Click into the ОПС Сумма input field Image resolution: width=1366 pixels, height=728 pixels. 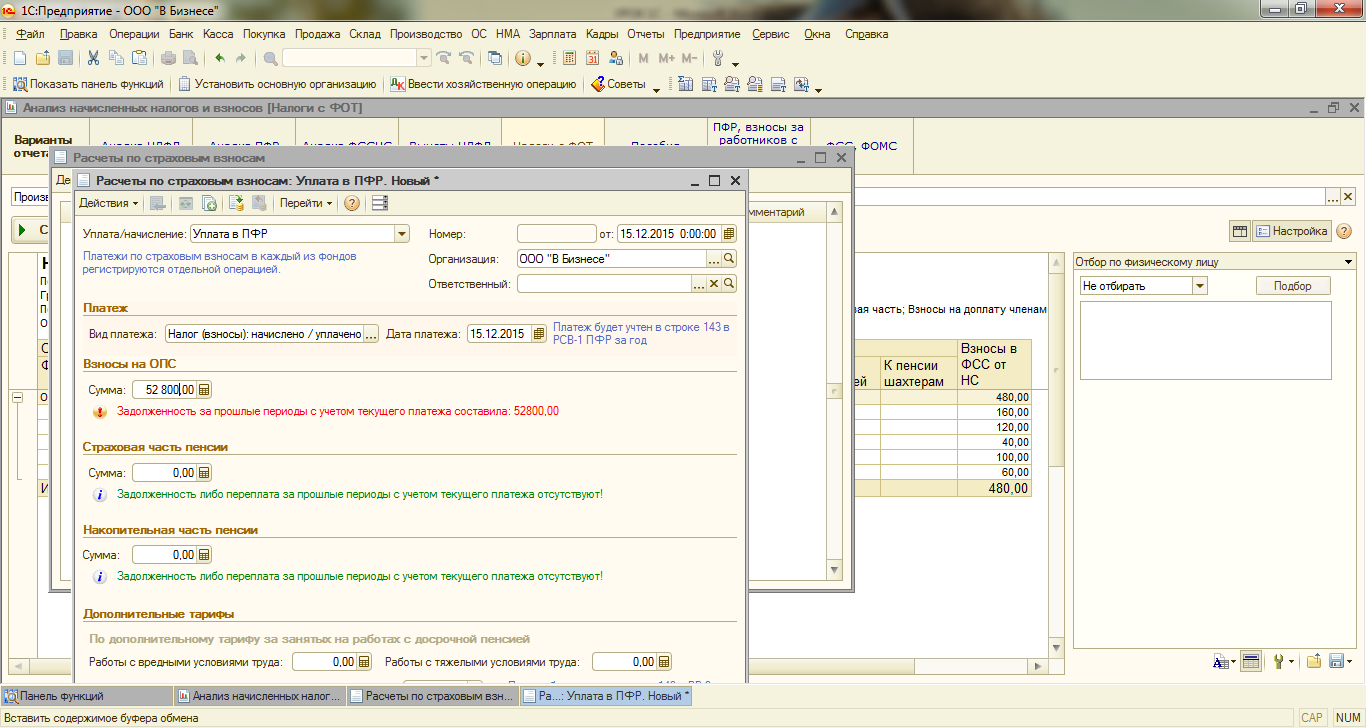click(x=164, y=390)
